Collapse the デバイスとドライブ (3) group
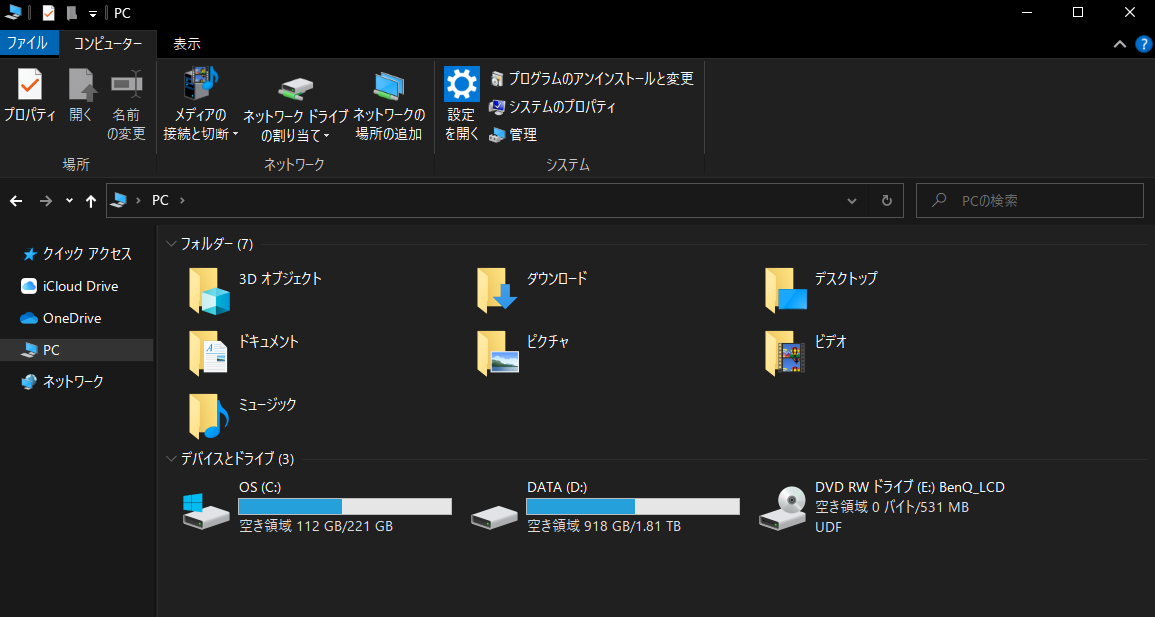The image size is (1155, 617). (x=172, y=459)
